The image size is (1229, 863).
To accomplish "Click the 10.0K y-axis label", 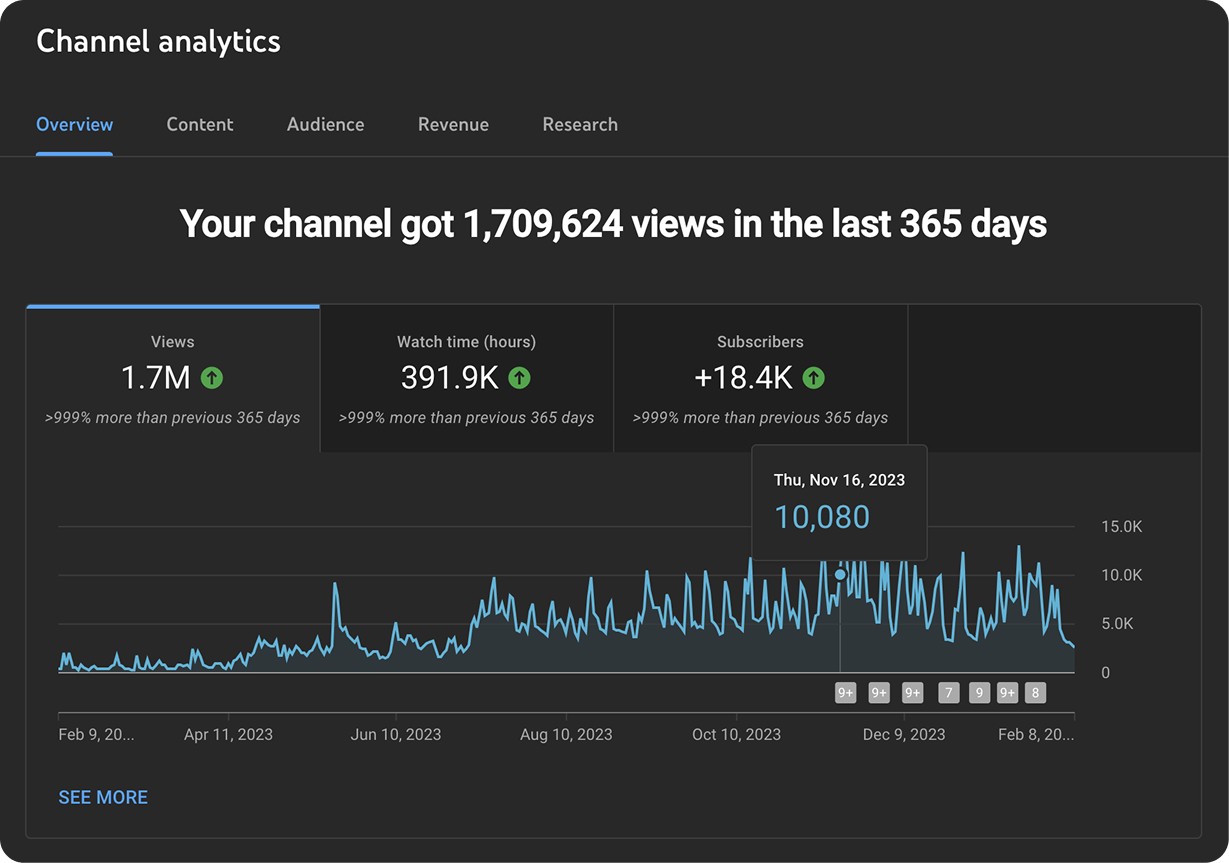I will 1121,575.
